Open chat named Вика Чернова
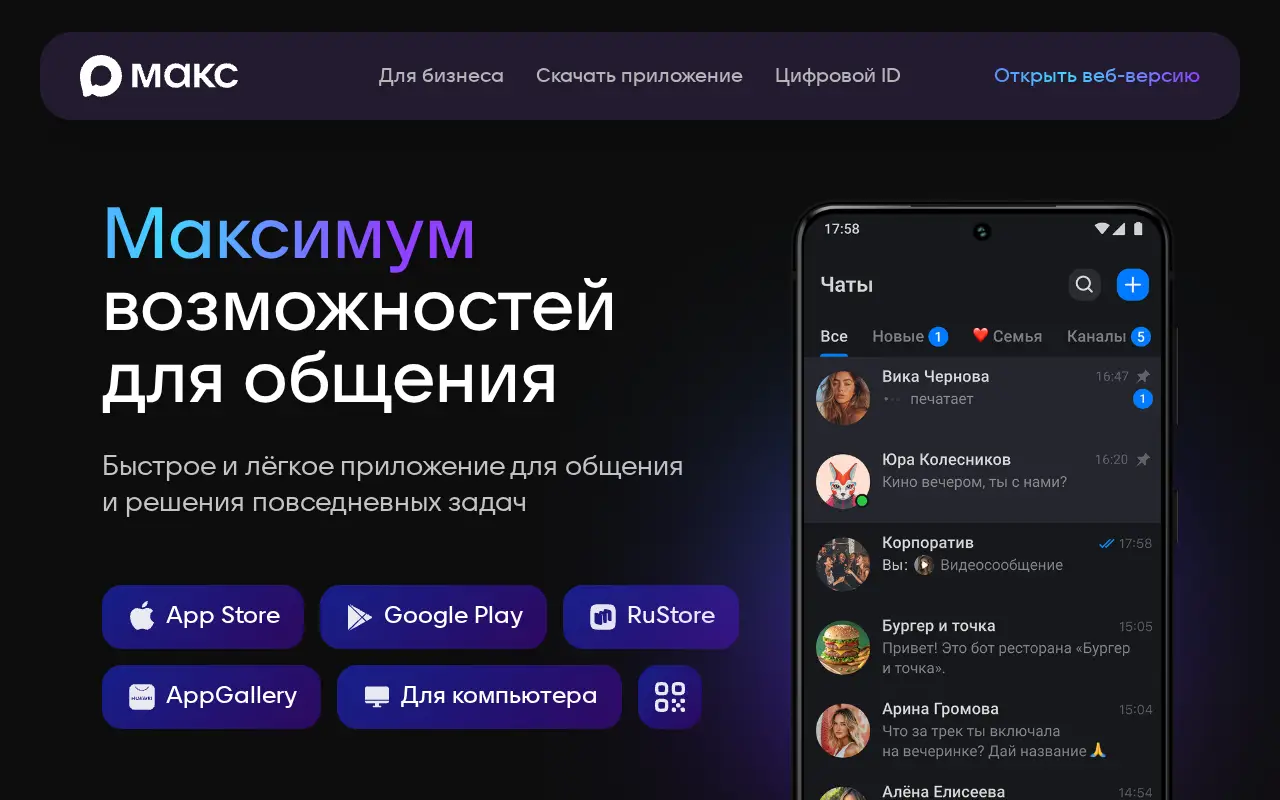 [x=936, y=377]
